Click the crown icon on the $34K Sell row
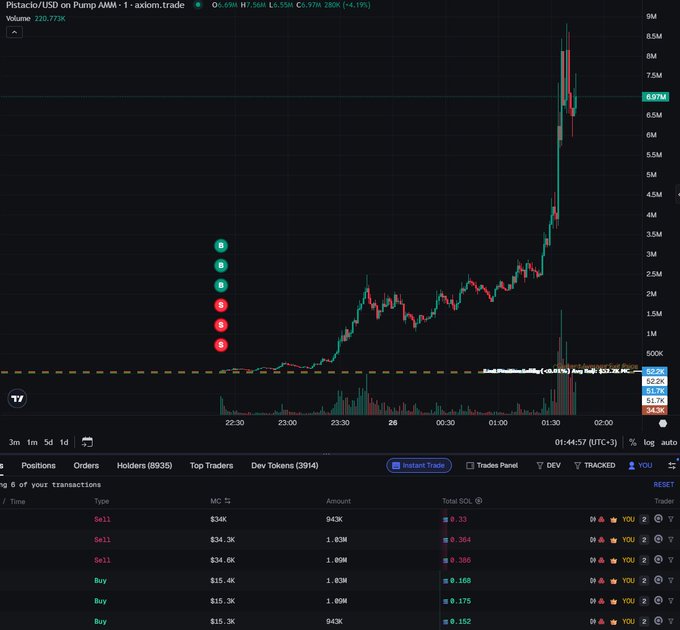Viewport: 680px width, 630px height. [x=613, y=519]
